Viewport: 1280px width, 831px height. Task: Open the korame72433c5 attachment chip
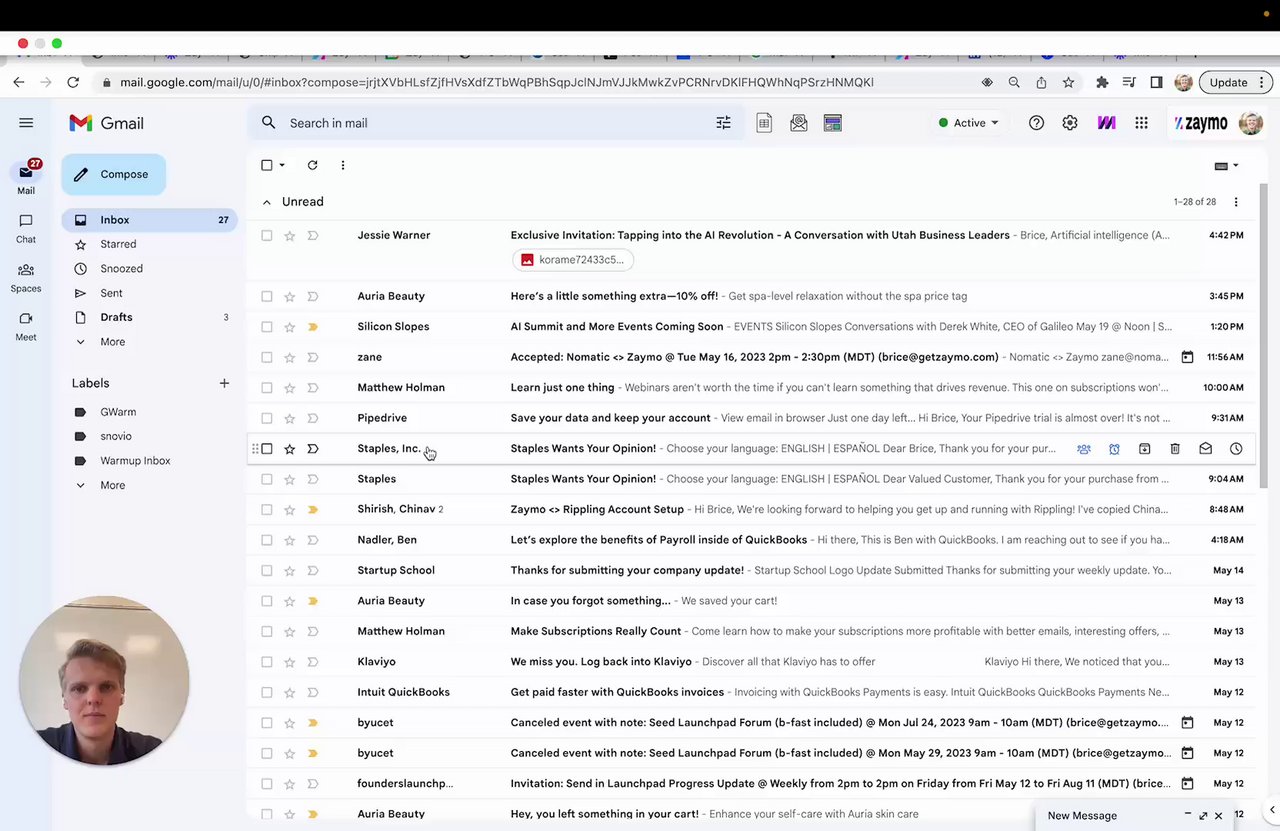point(573,260)
